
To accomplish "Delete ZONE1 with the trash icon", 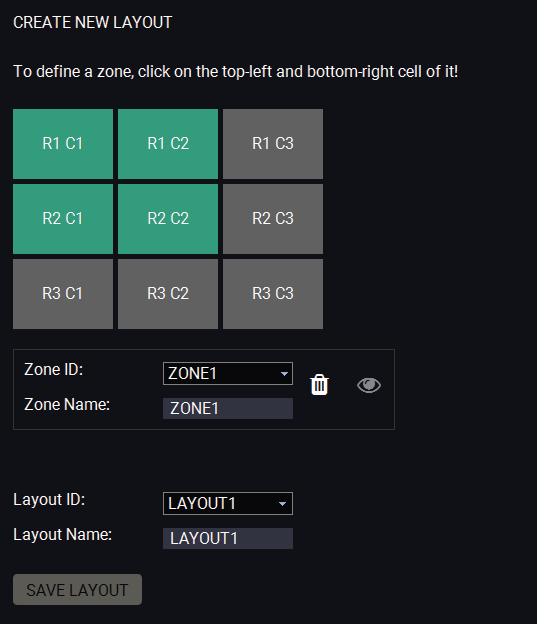I will click(319, 385).
